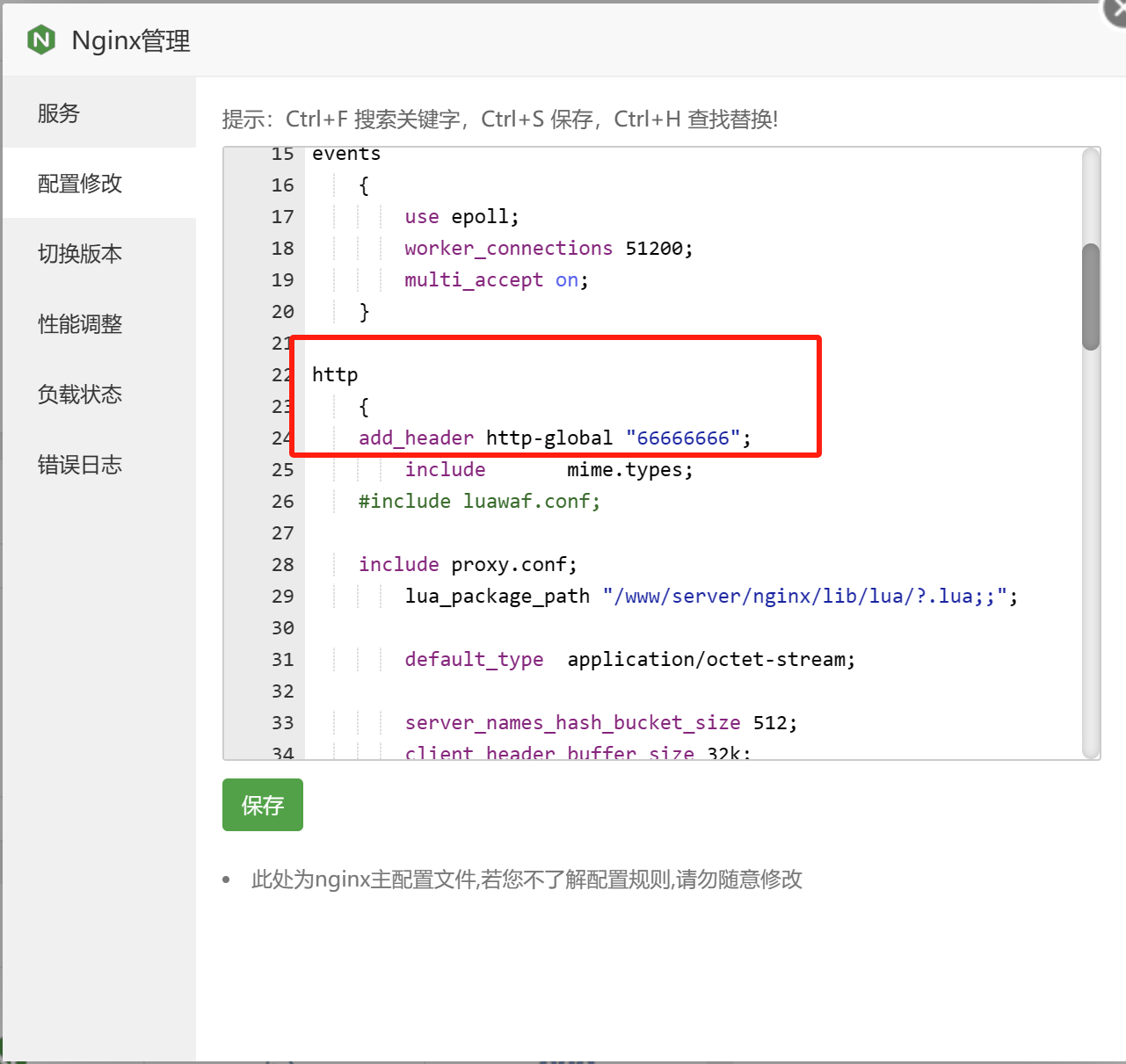Click the path string "/www/server/nginx/lib/lua/?.lua;;"
The image size is (1126, 1064).
click(804, 597)
